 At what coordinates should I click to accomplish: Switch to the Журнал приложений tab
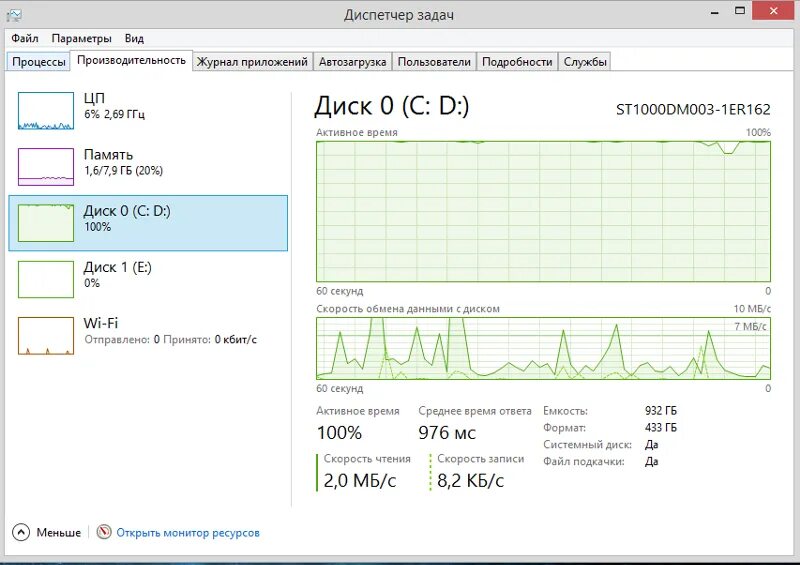(252, 62)
